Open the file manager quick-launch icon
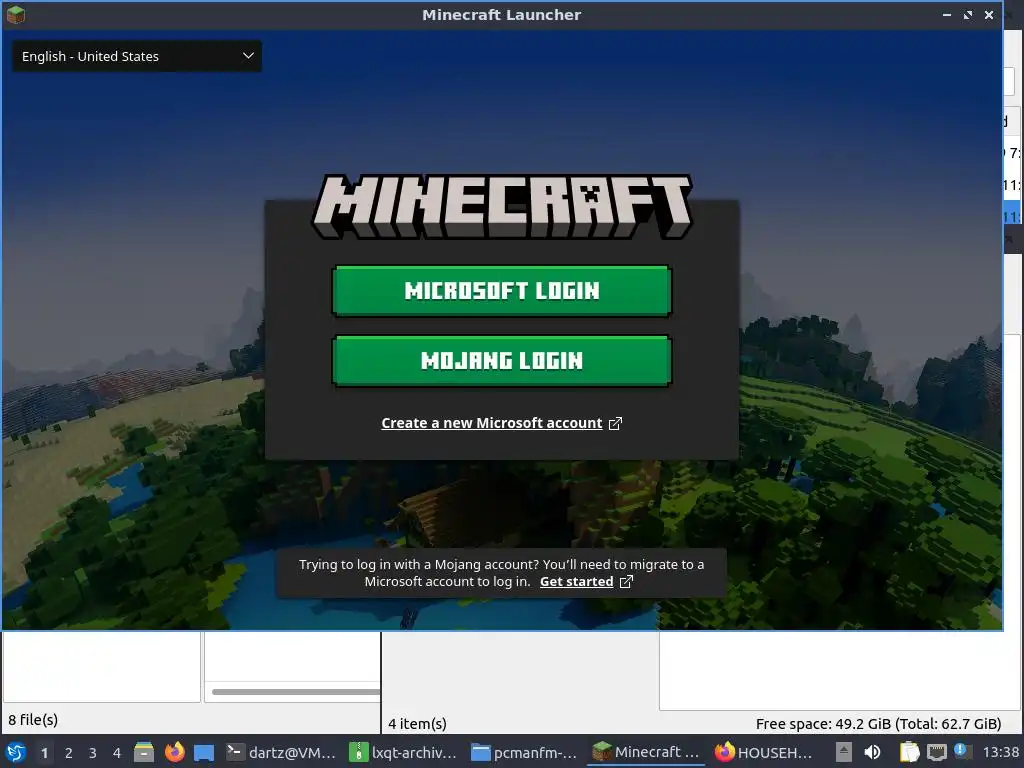 [x=144, y=752]
